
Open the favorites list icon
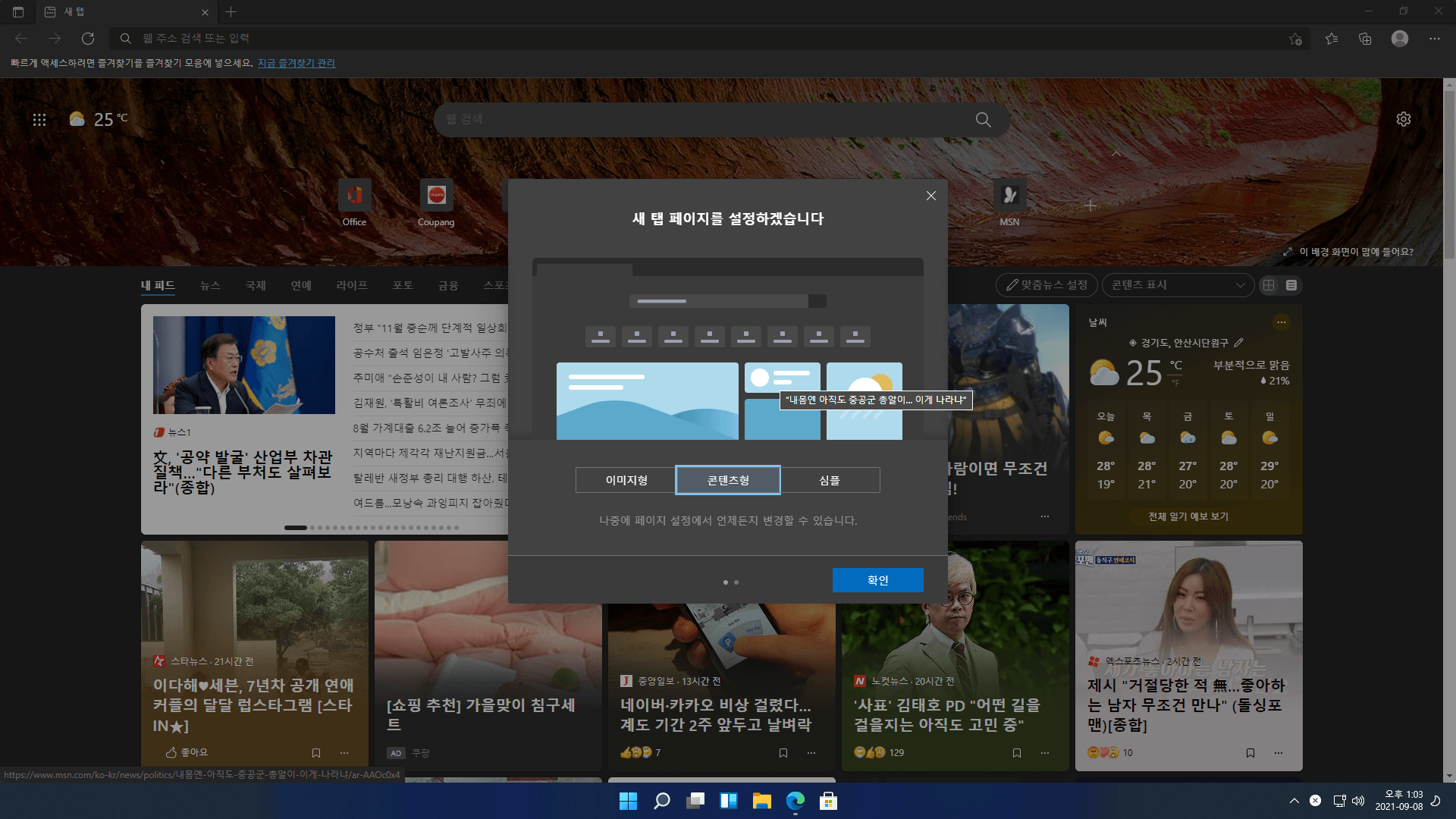pyautogui.click(x=1332, y=39)
